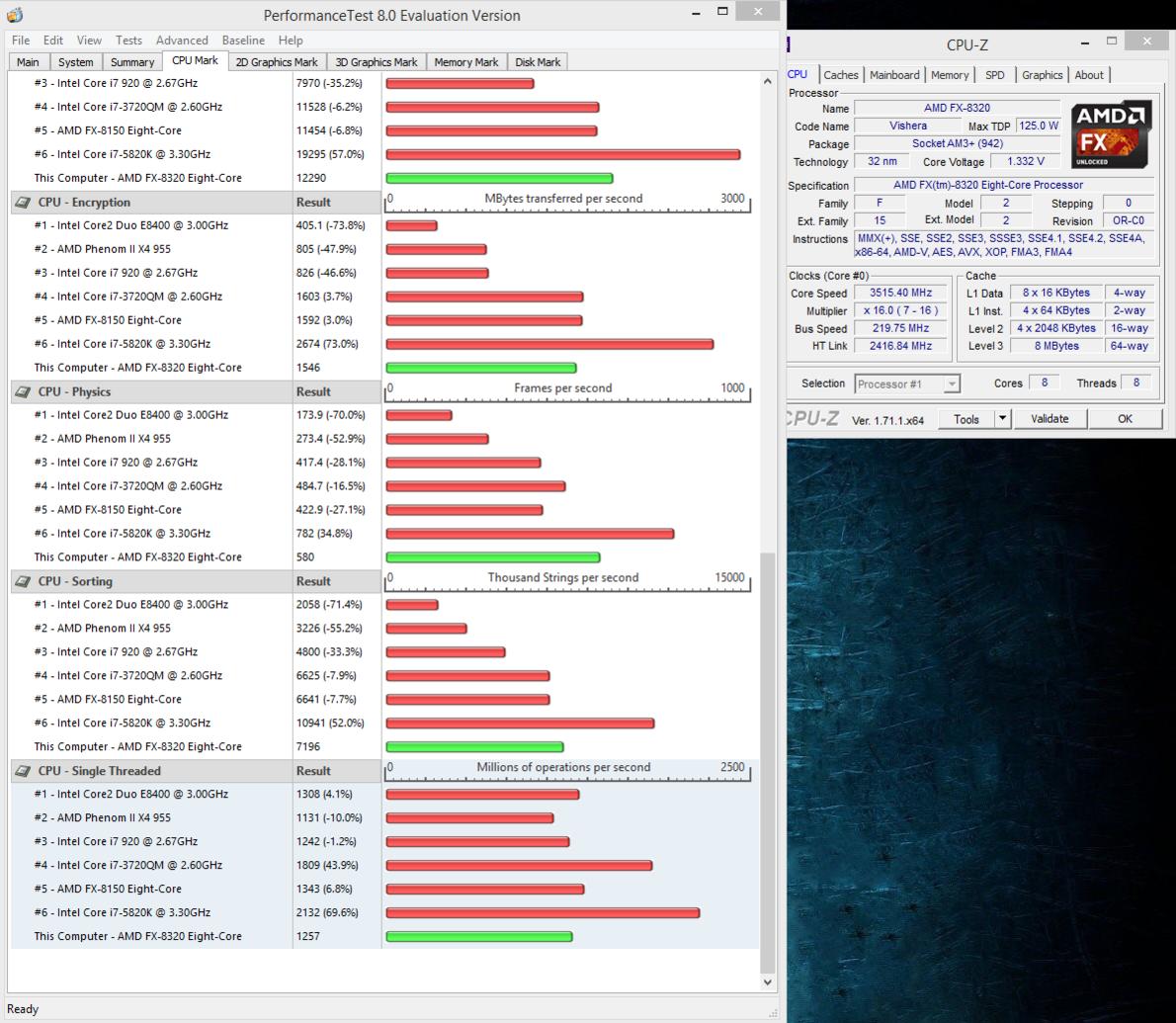
Task: Click the HT Link value 2416.84 MHz
Action: click(x=900, y=346)
